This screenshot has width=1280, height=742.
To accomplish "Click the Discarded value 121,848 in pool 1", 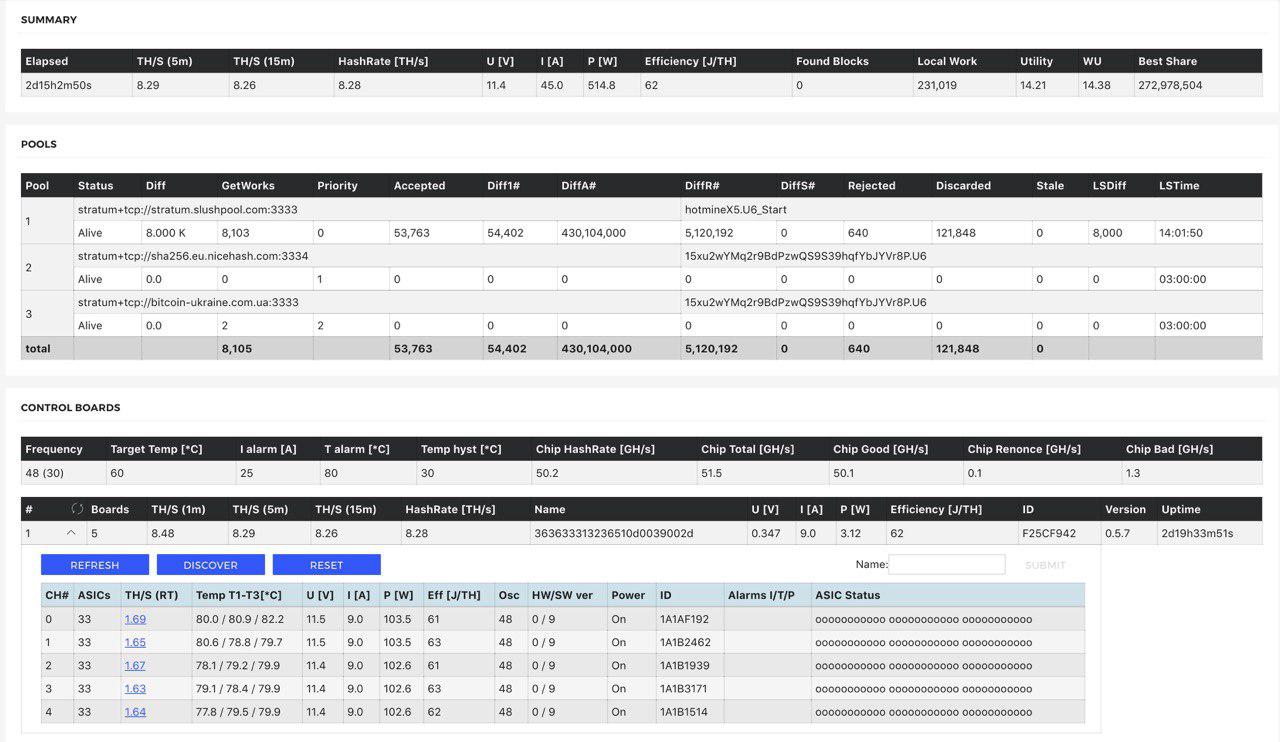I will click(957, 233).
